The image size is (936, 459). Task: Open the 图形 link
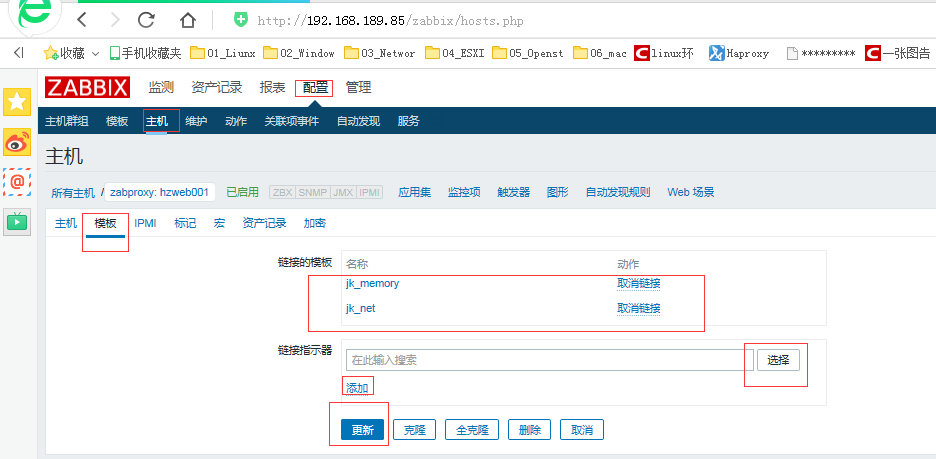coord(558,192)
